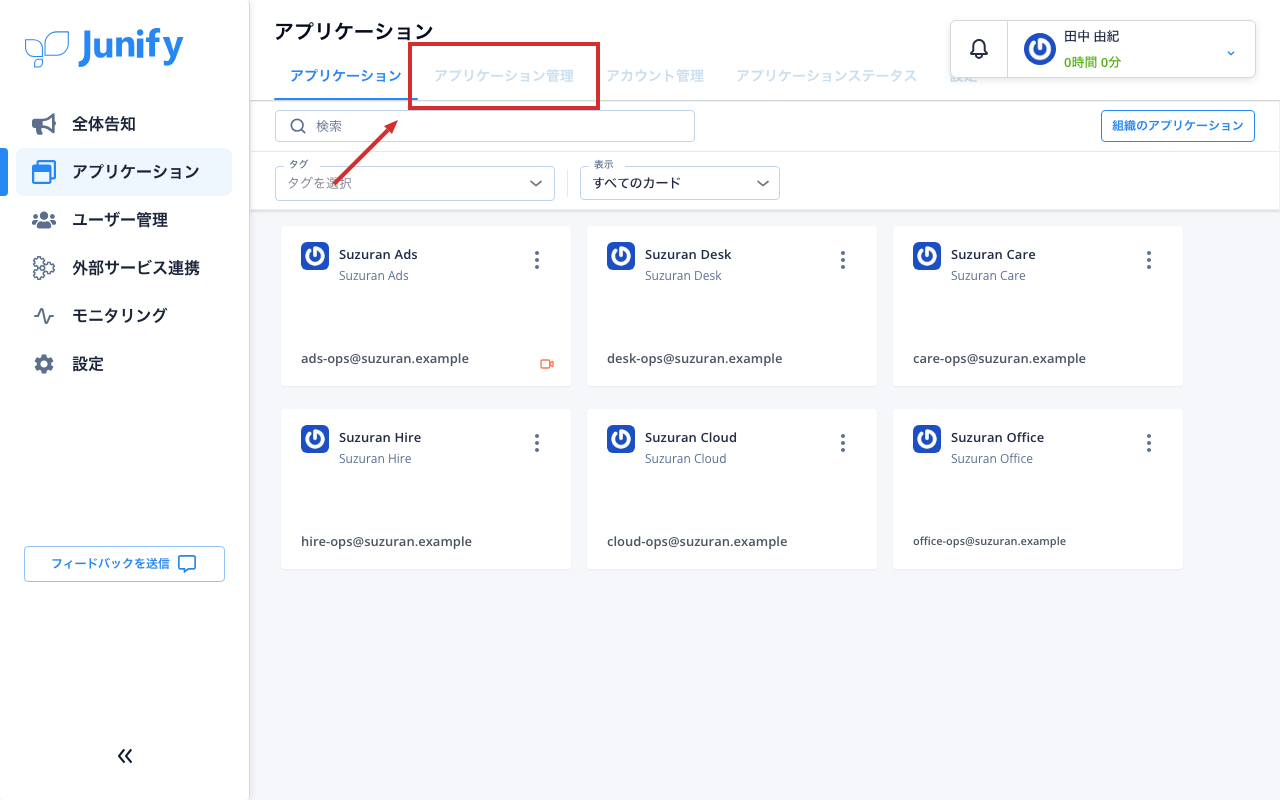Viewport: 1280px width, 800px height.
Task: Select 全体告知 in the sidebar
Action: 124,124
